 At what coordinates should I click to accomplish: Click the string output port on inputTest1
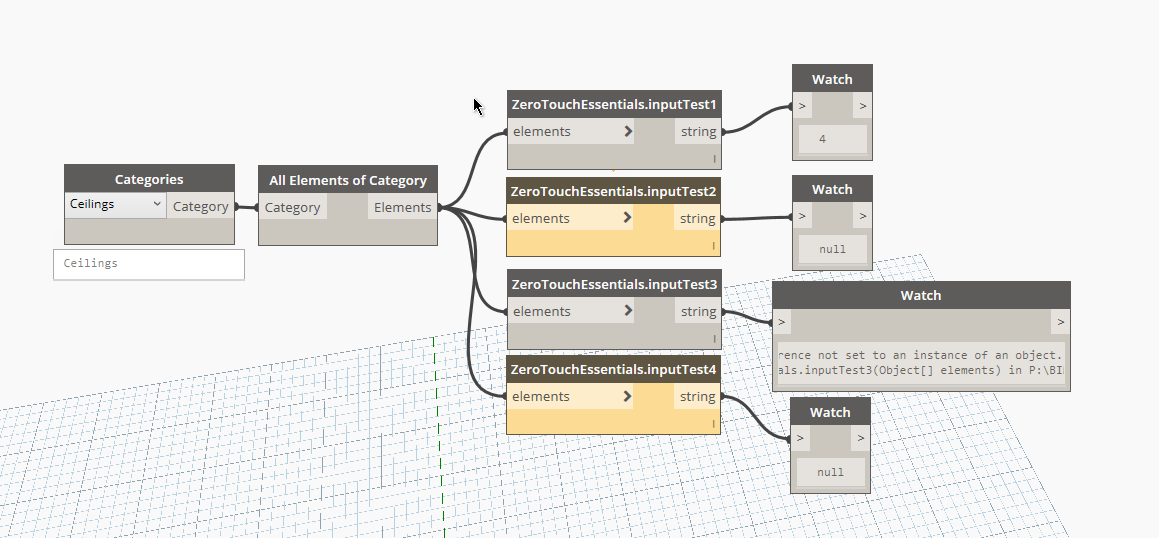click(x=698, y=132)
